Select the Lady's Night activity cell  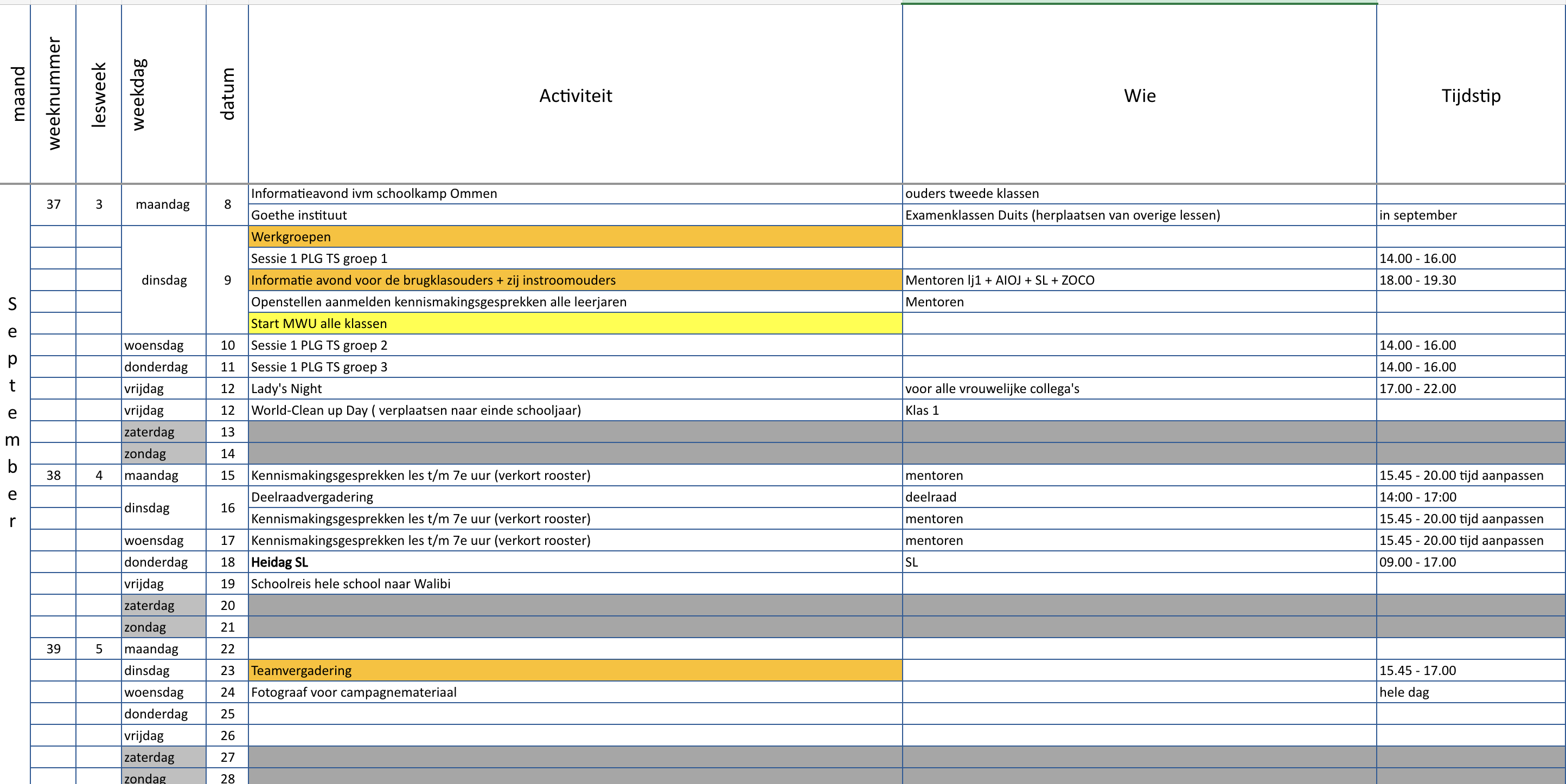tap(575, 389)
